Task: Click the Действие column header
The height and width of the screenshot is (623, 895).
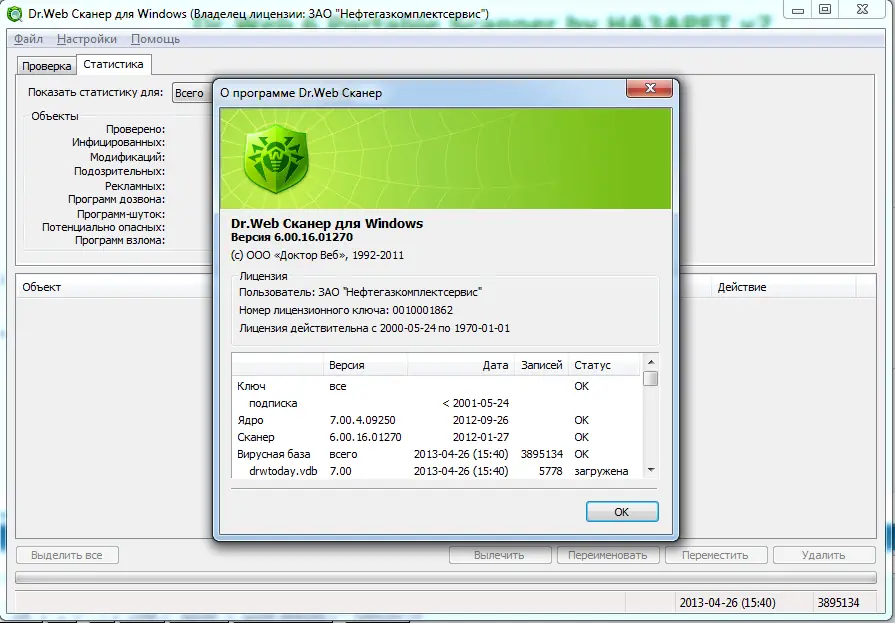Action: tap(783, 287)
